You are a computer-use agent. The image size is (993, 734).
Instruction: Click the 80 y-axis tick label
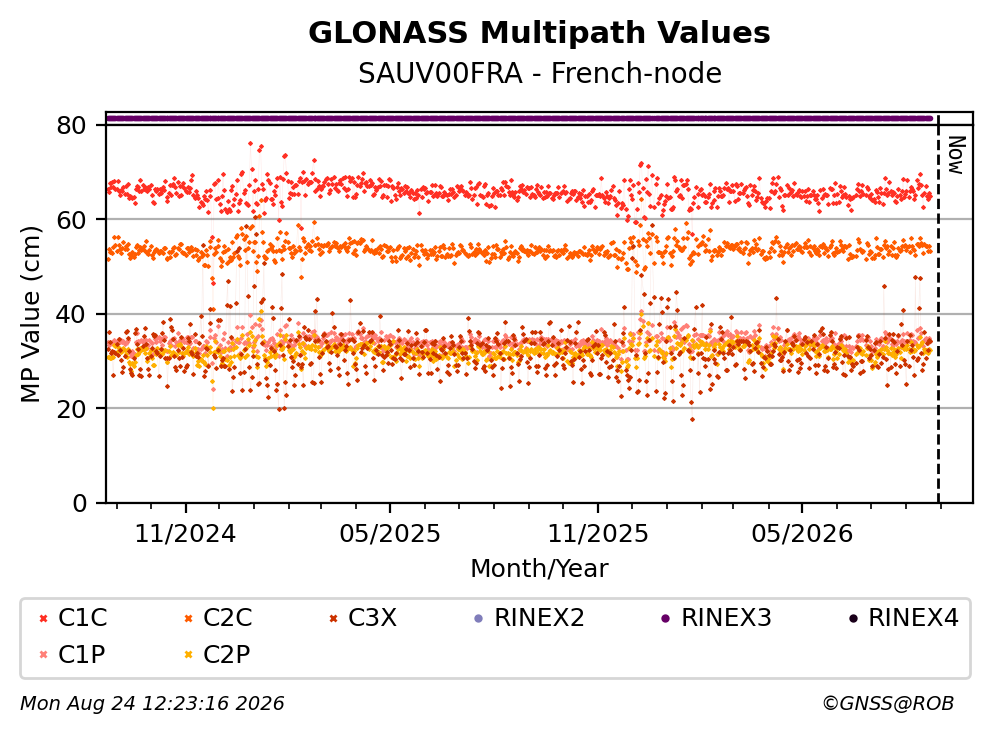(x=71, y=125)
